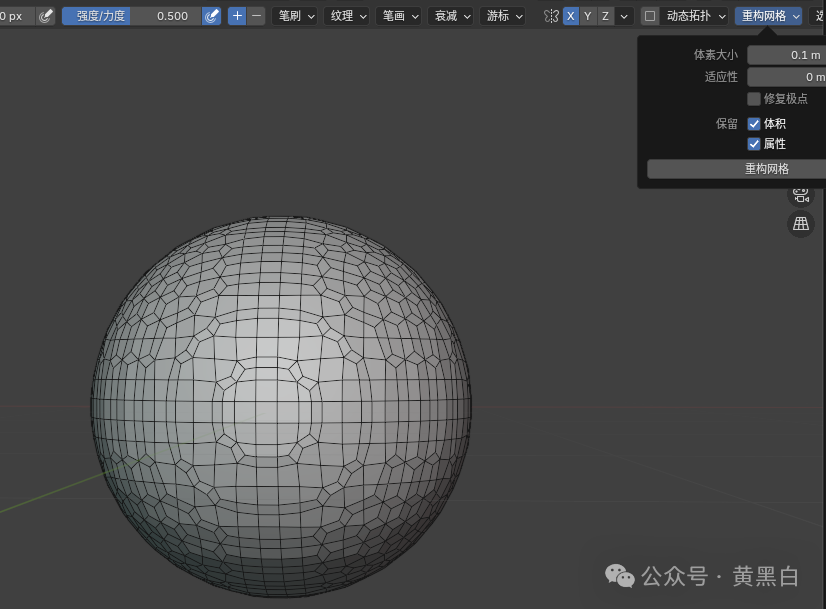Viewport: 826px width, 609px height.
Task: Toggle the radius pressure sensitivity pen icon
Action: pos(46,16)
